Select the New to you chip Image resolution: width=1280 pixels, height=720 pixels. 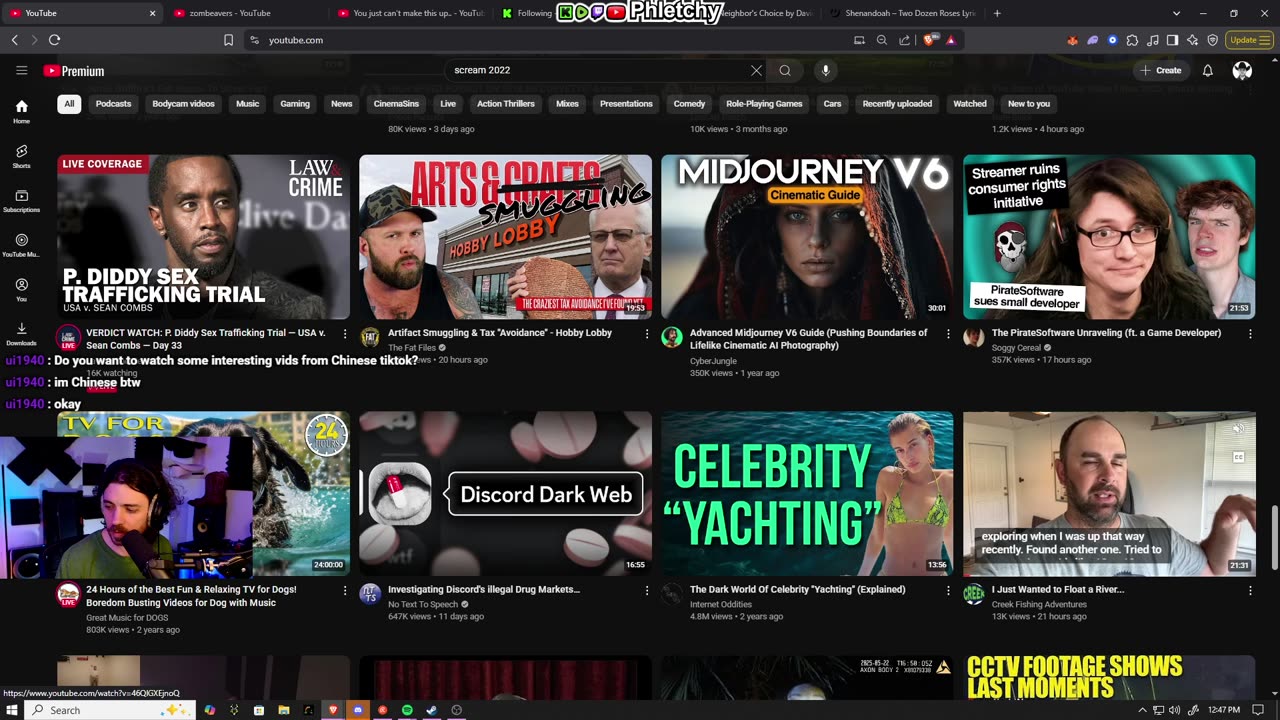(x=1029, y=104)
